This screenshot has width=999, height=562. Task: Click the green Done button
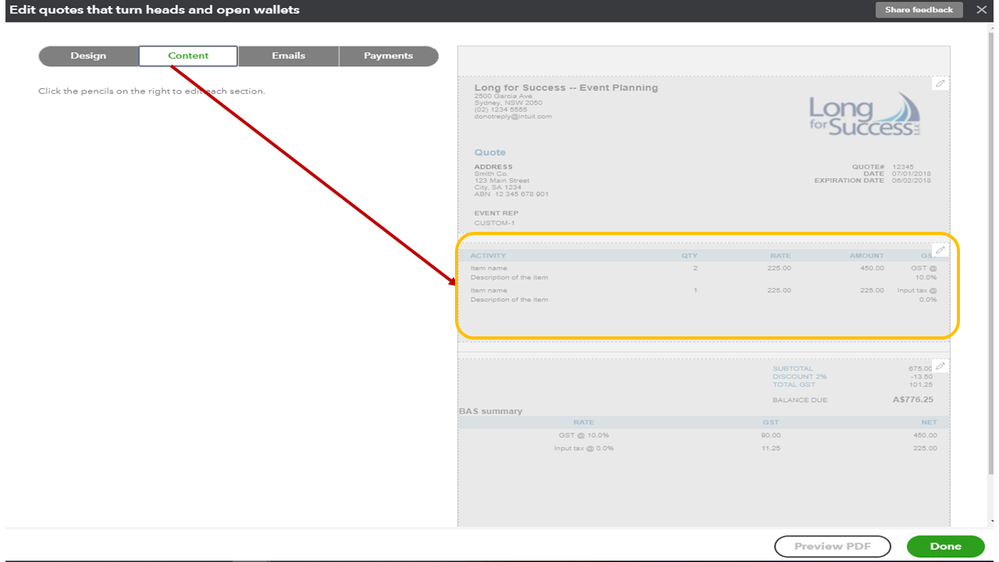tap(945, 546)
